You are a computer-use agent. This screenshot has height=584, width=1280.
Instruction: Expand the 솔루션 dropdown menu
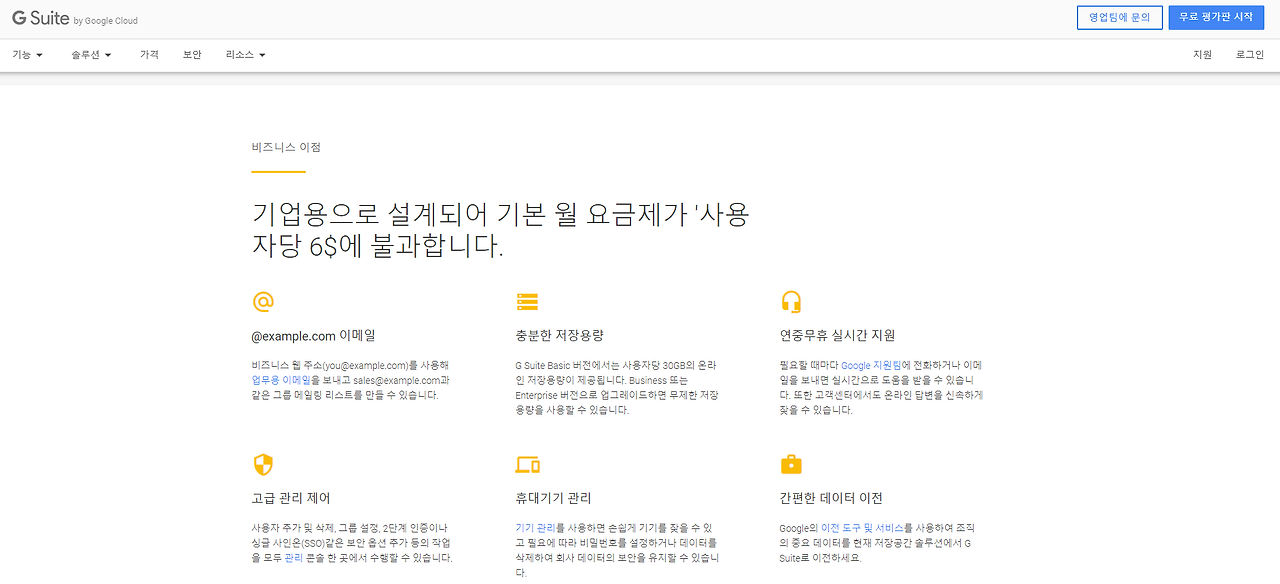pos(91,55)
